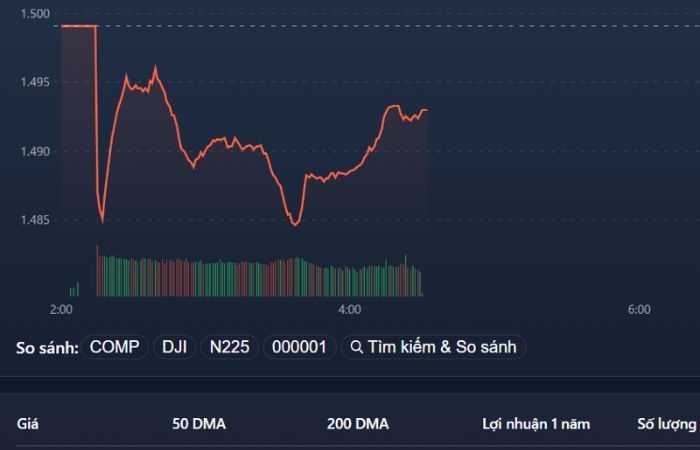This screenshot has width=700, height=450.
Task: Click the 1.495 price axis label
Action: [x=35, y=82]
